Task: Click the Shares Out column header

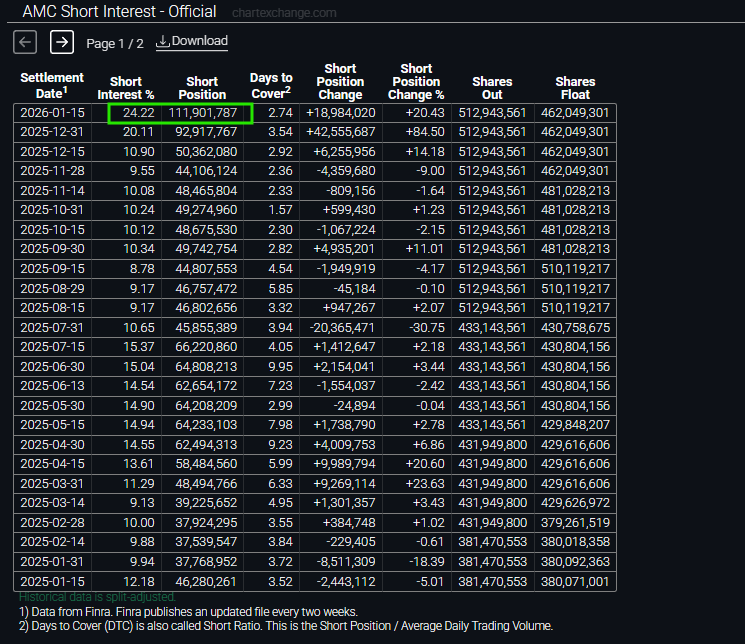Action: 492,88
